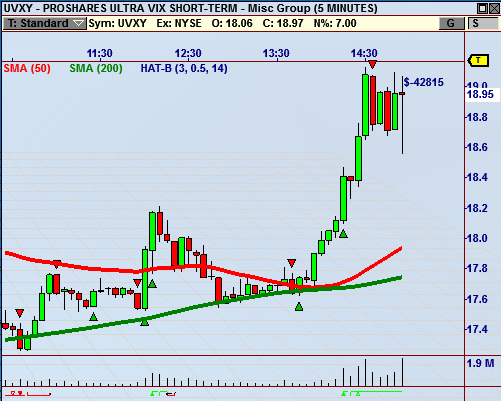Click the 18.95 current price label

480,94
